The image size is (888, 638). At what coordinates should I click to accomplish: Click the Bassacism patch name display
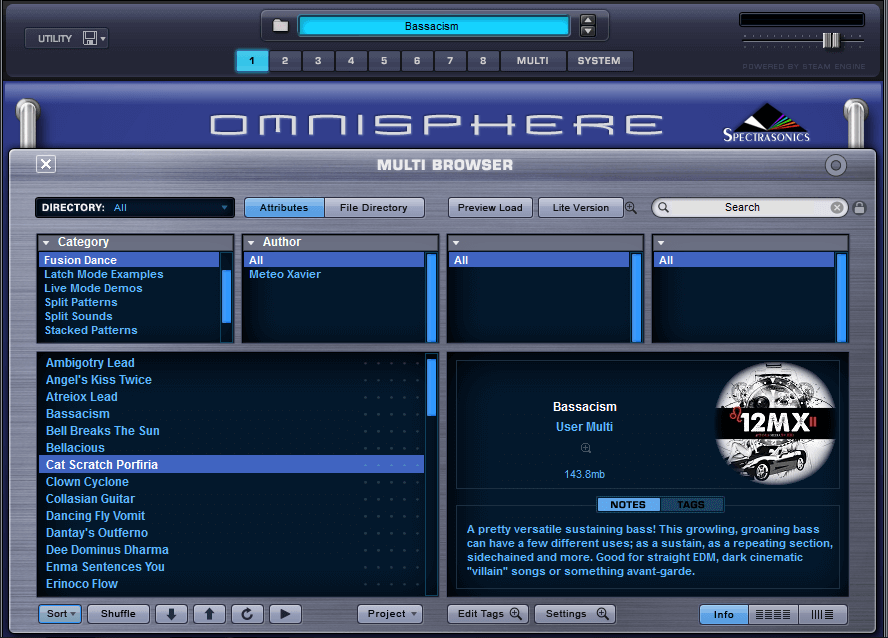tap(434, 26)
